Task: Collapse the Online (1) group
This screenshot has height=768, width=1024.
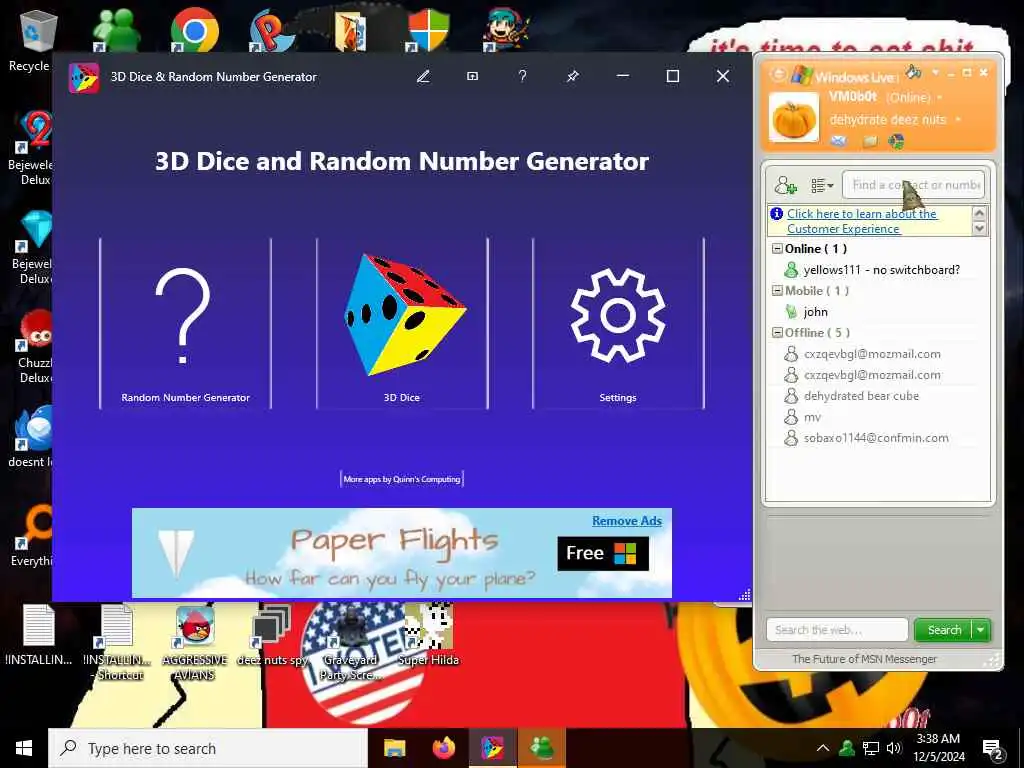Action: point(777,249)
